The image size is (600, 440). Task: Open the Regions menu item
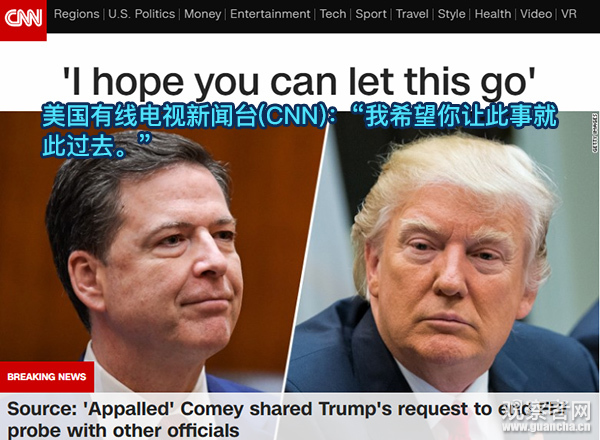click(77, 14)
